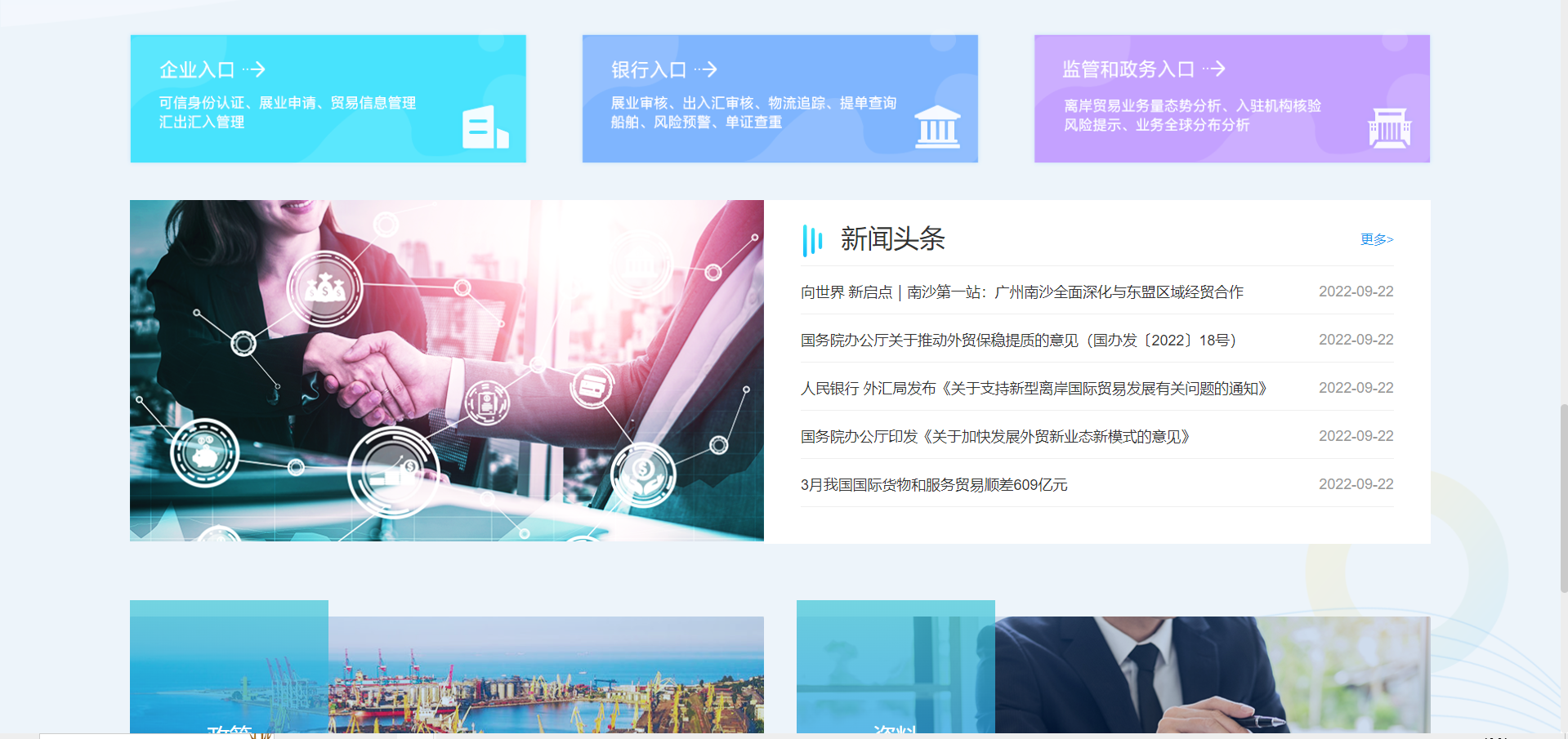Click the date of the 609亿元 news row
The height and width of the screenshot is (739, 1568).
pos(1356,484)
